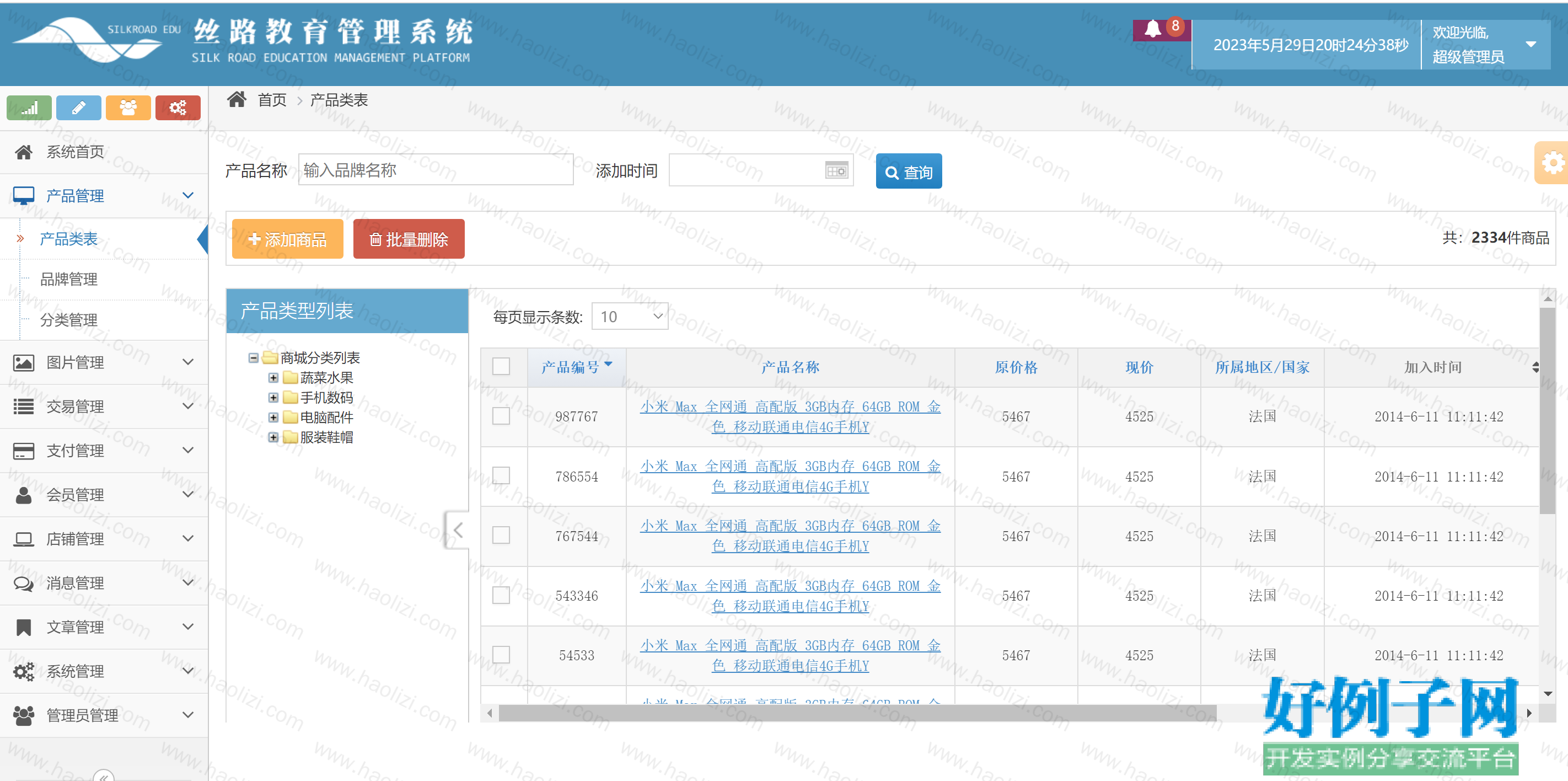Open product link in row 786554
1568x781 pixels.
790,477
